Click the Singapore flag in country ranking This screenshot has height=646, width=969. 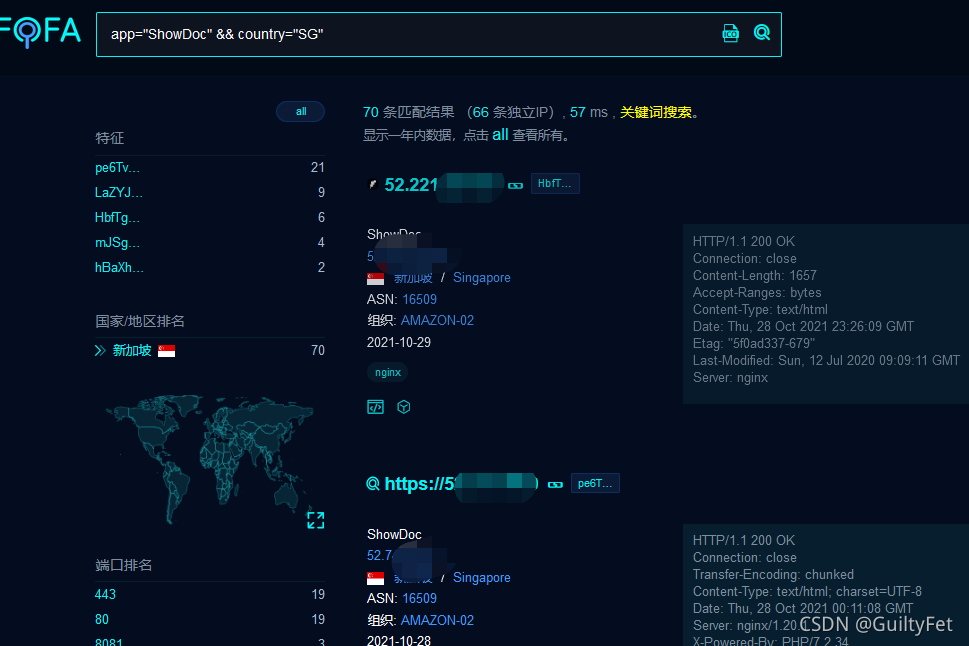tap(166, 351)
